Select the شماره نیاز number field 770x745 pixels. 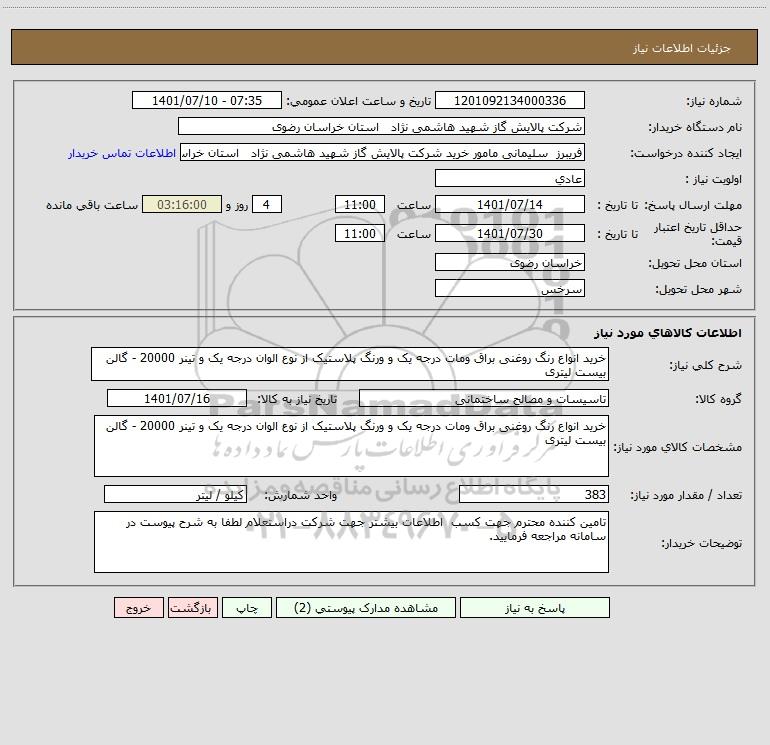pyautogui.click(x=510, y=100)
